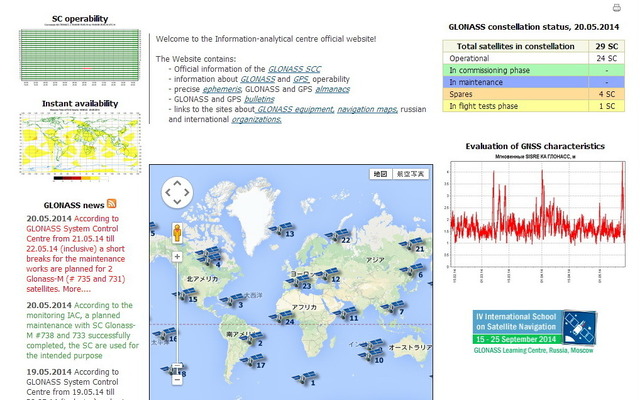Open the navigation maps link
The height and width of the screenshot is (400, 640).
(x=367, y=109)
